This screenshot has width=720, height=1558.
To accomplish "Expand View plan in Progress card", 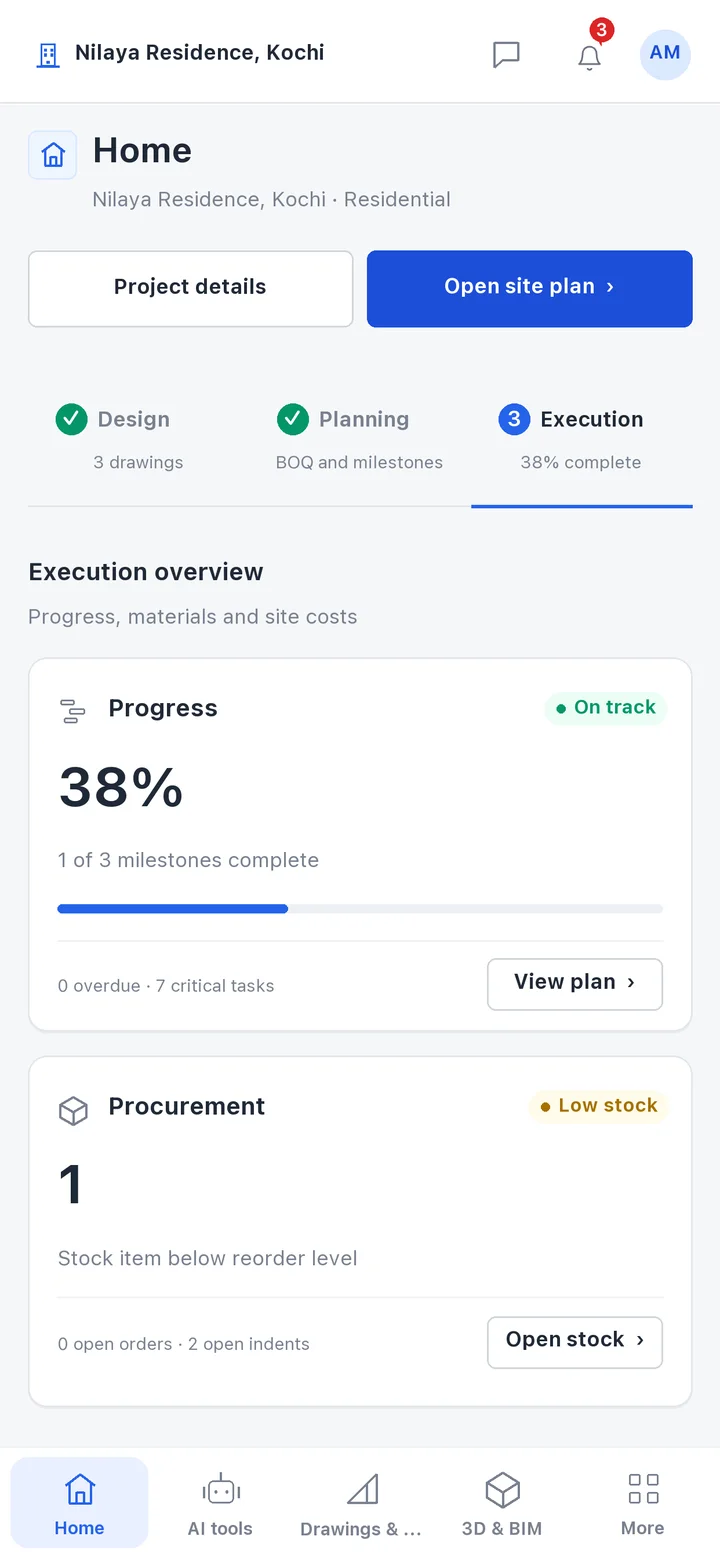I will (574, 984).
